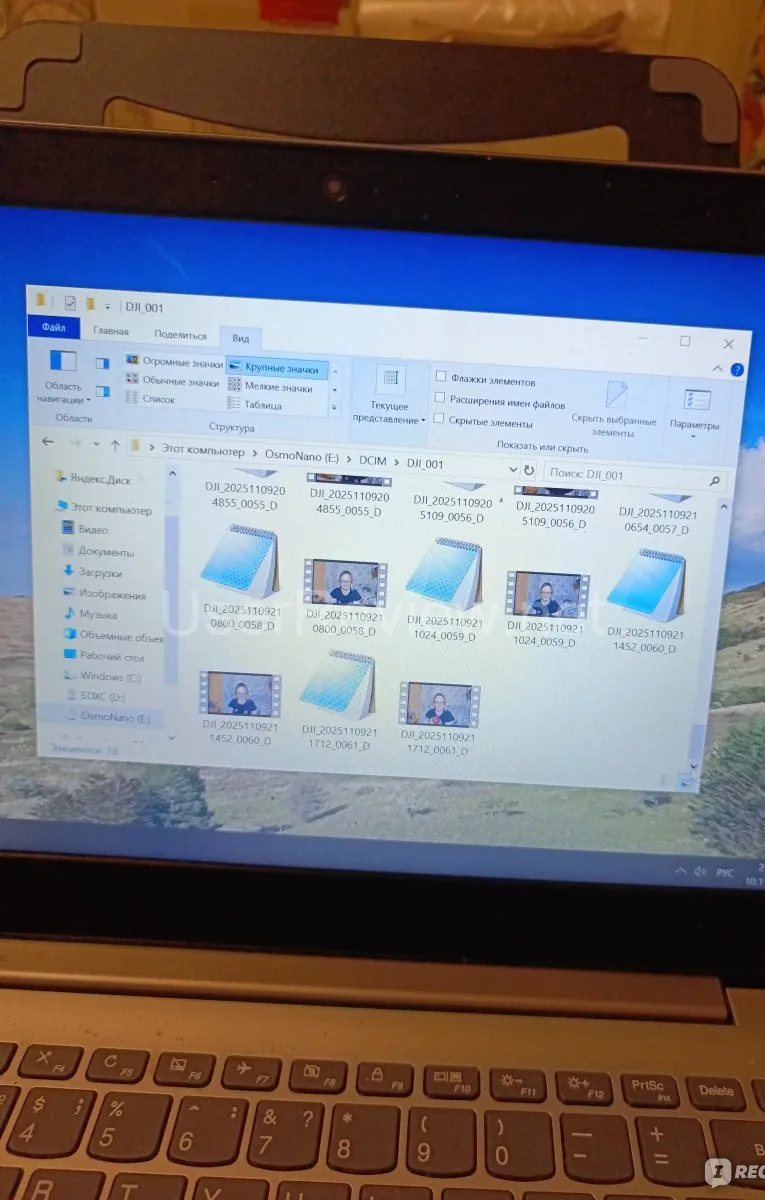Open the notepad file DJI_20251109210800_0058_D
The image size is (765, 1200).
point(239,563)
